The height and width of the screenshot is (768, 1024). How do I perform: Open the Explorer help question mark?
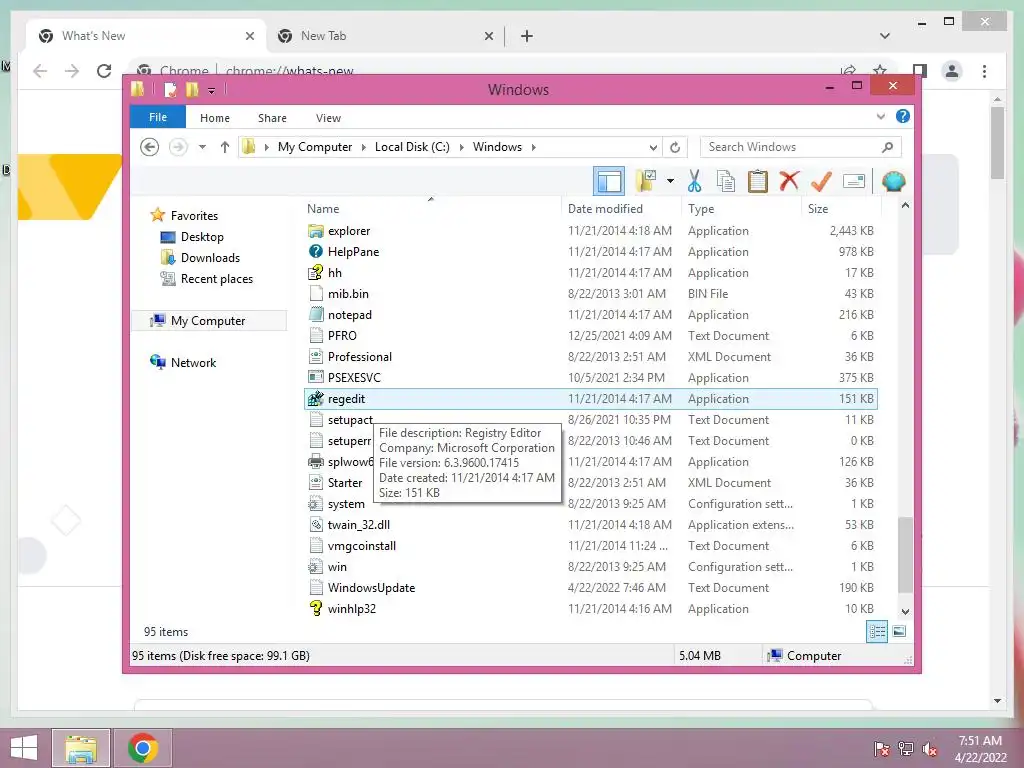click(x=903, y=116)
